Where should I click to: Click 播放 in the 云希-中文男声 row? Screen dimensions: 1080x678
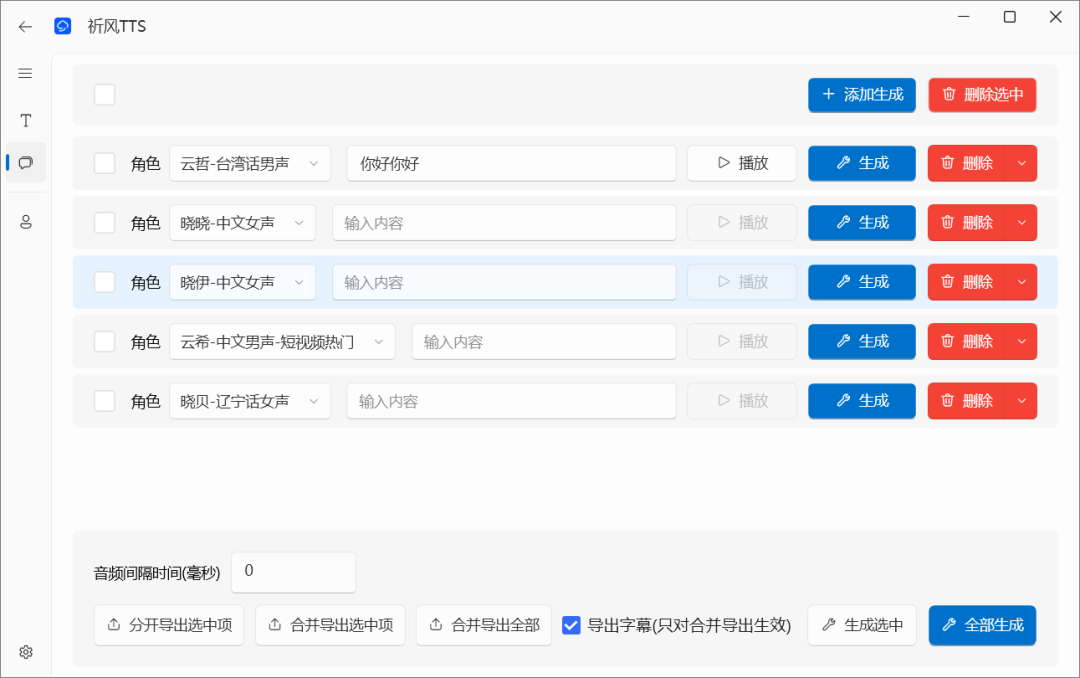(742, 341)
